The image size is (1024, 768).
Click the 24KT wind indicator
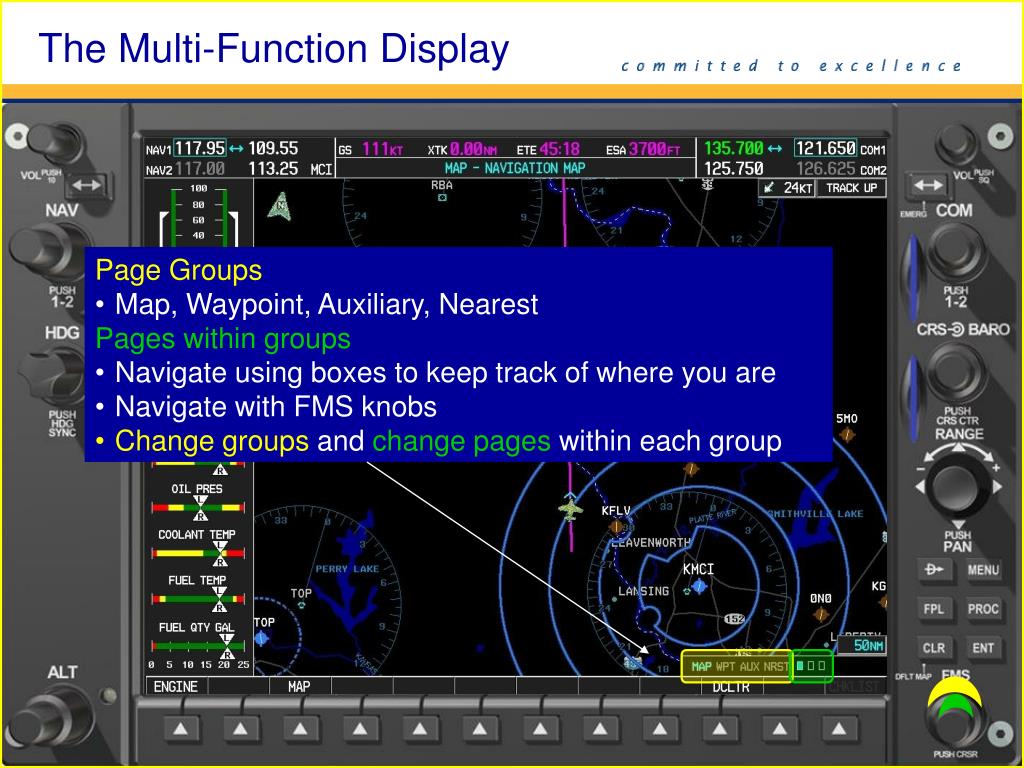787,188
